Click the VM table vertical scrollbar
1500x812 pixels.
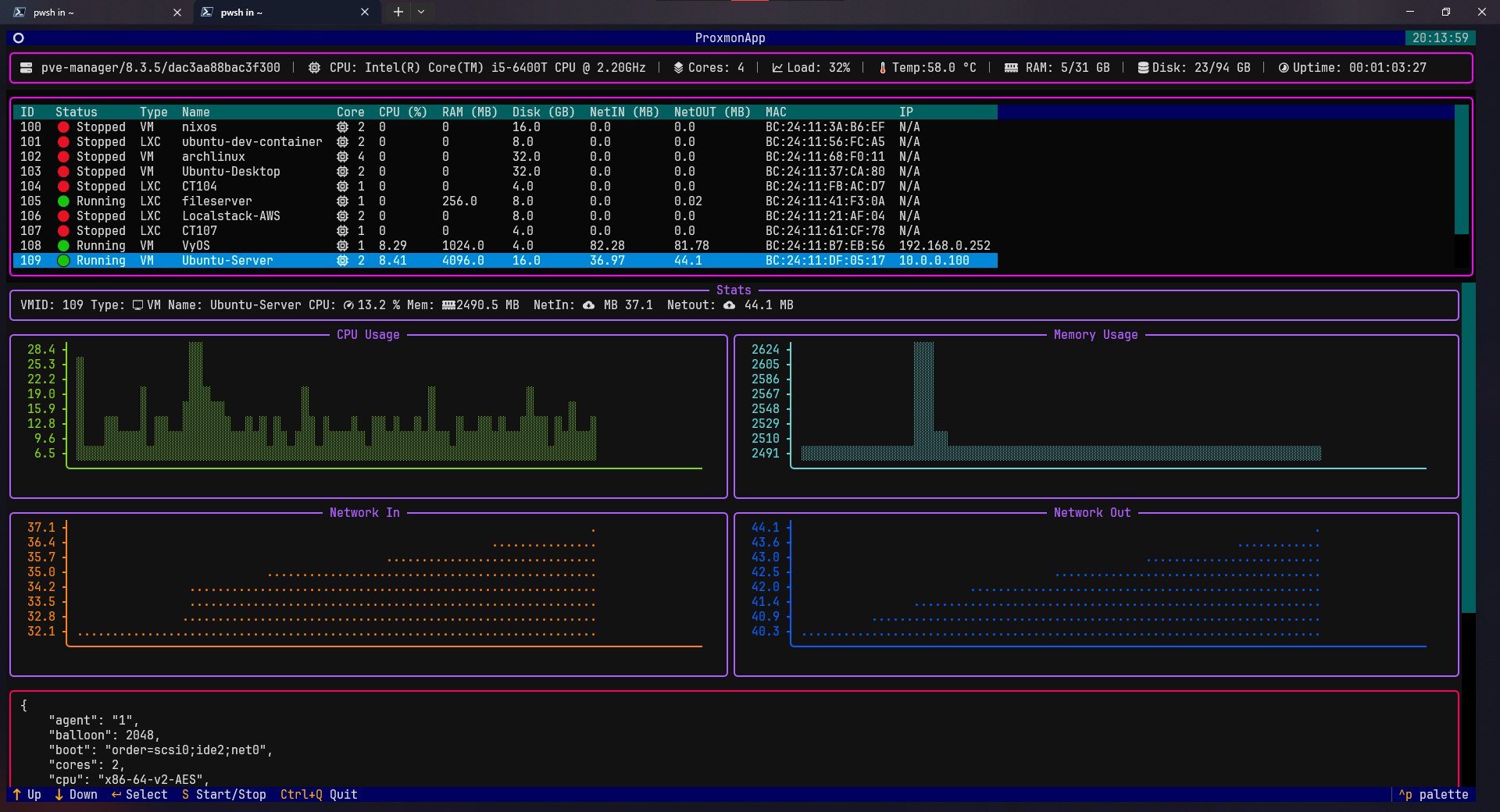(1461, 169)
